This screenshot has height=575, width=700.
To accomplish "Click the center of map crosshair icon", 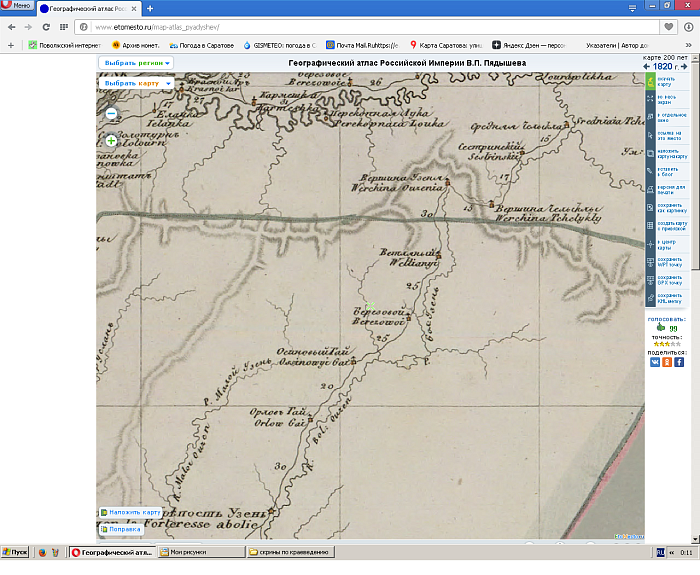I will tap(650, 244).
